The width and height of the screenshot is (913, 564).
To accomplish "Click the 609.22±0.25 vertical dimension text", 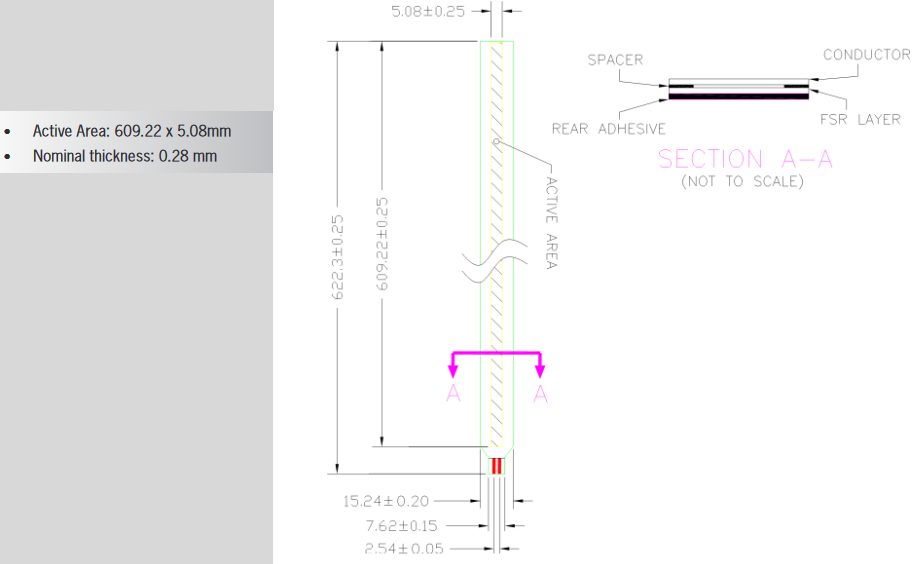I will (381, 244).
